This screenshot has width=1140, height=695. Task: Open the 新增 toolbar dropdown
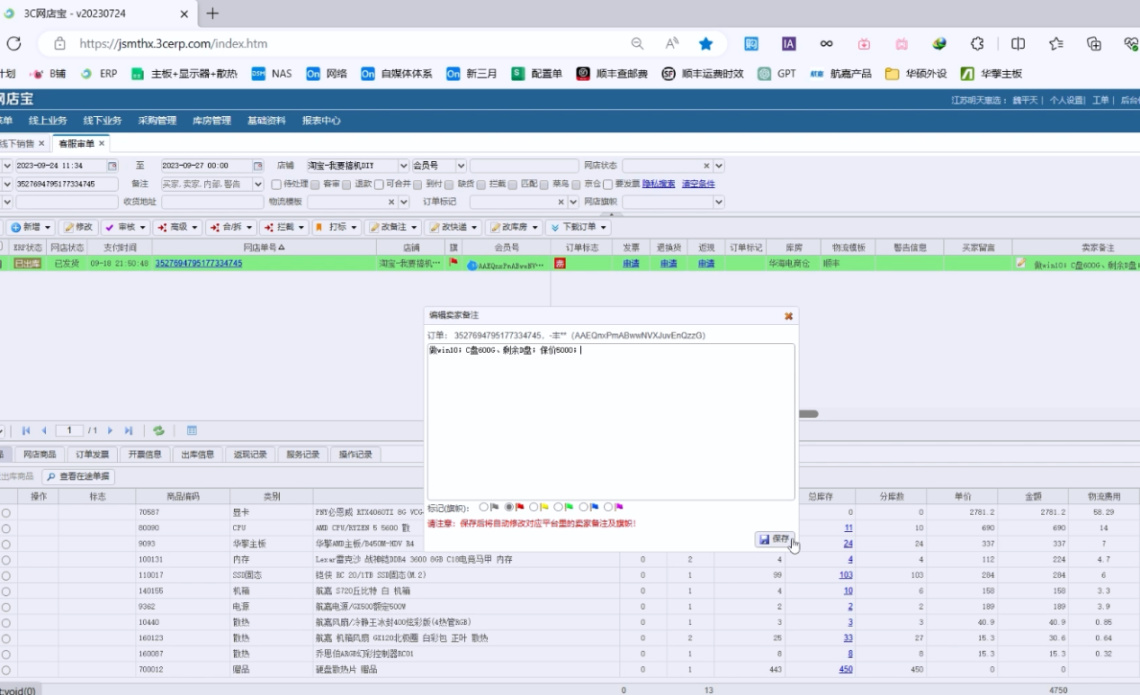click(x=30, y=227)
